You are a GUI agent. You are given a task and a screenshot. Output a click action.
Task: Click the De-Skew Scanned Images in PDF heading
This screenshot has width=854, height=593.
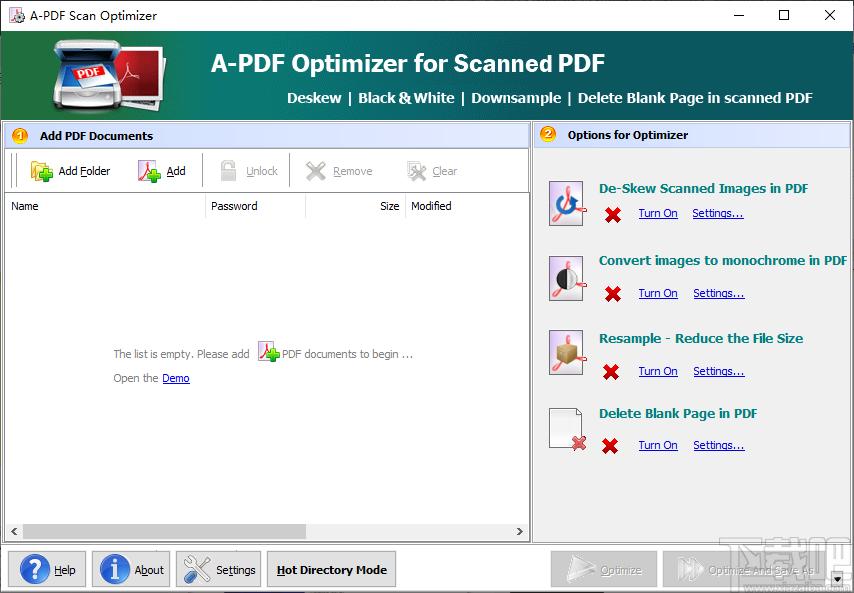click(x=703, y=188)
